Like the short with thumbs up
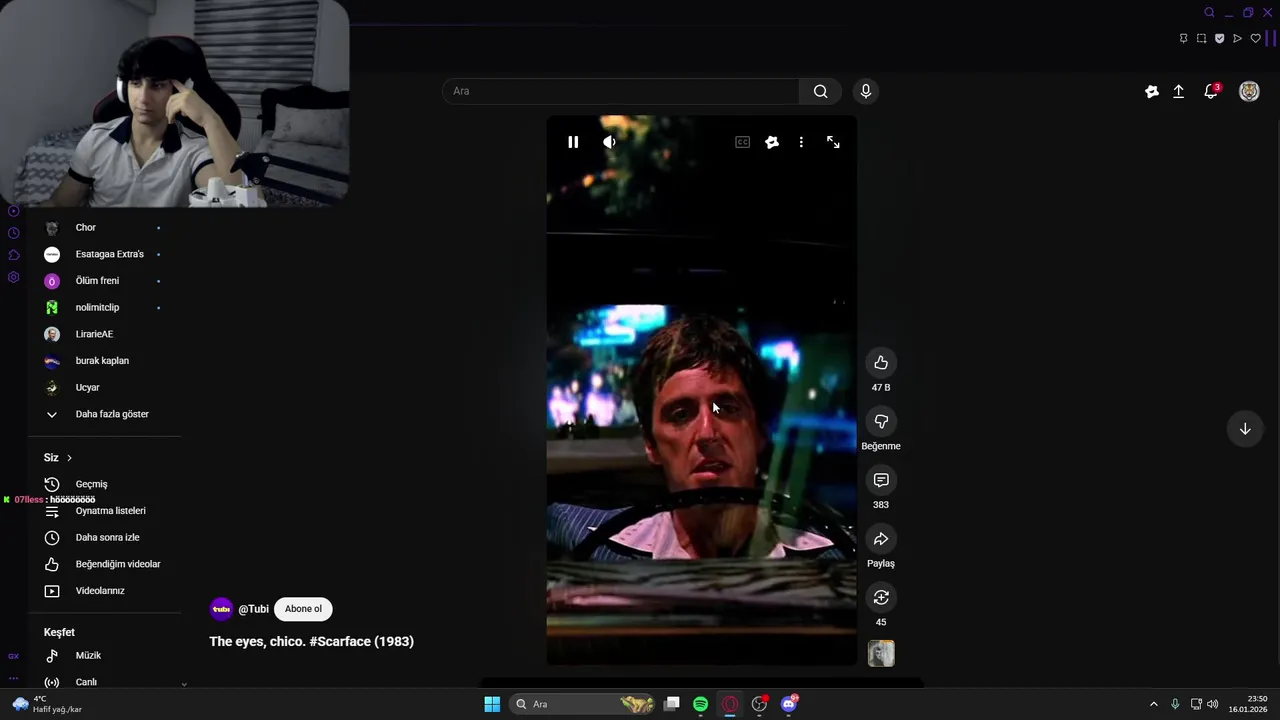Screen dimensions: 1280x720 pos(881,363)
